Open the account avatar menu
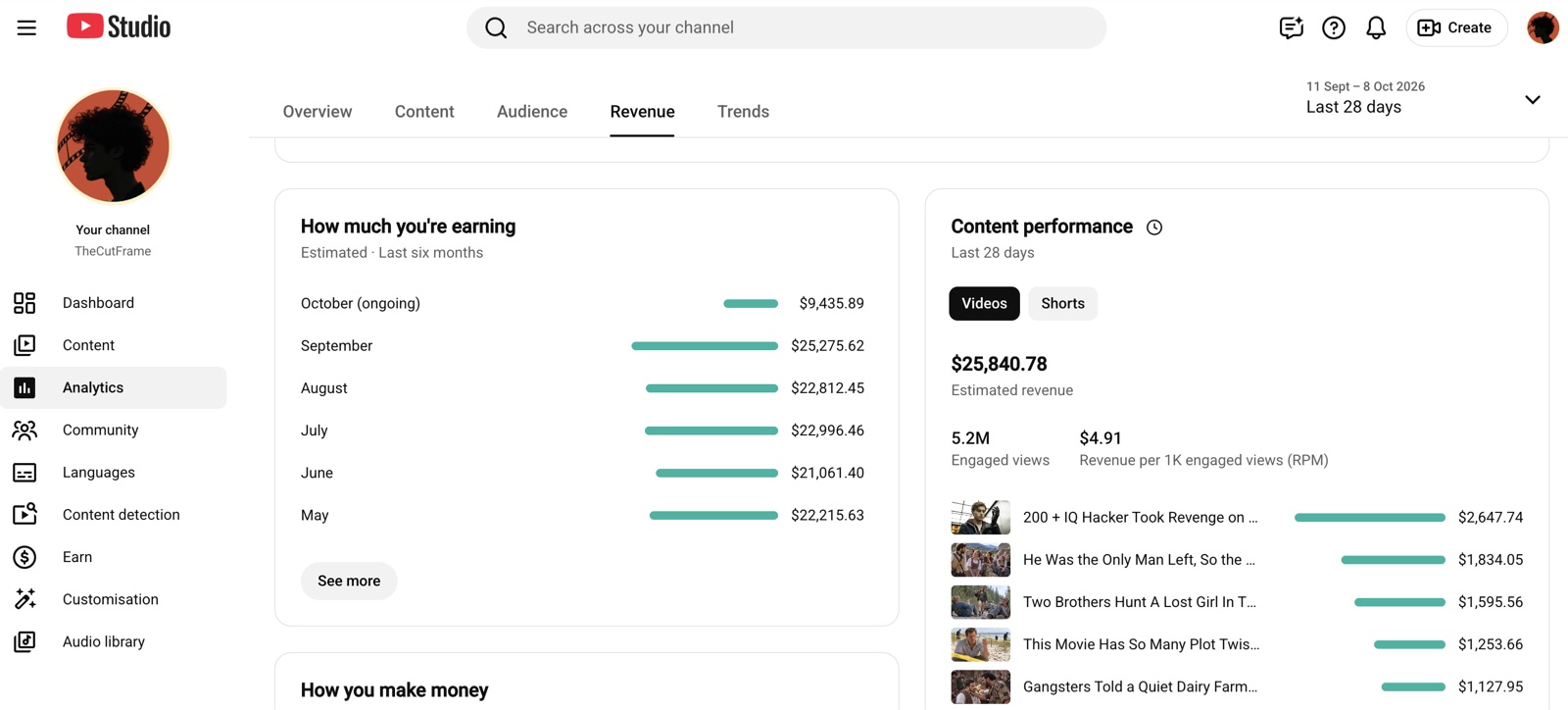Image resolution: width=1568 pixels, height=710 pixels. 1543,27
